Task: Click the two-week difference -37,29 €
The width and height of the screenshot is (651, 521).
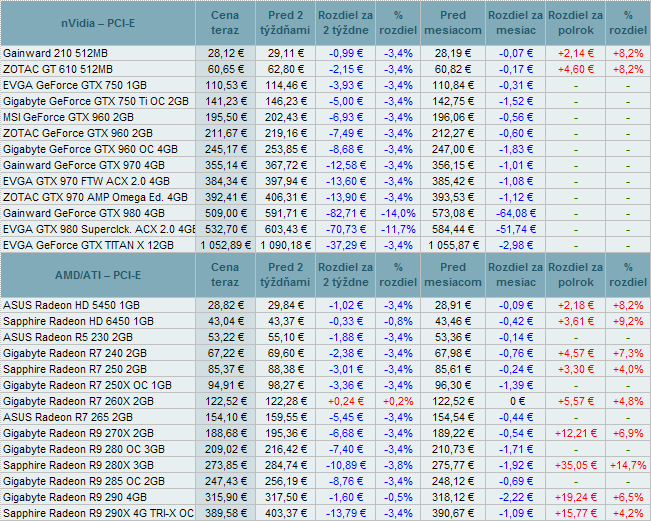Action: click(346, 245)
